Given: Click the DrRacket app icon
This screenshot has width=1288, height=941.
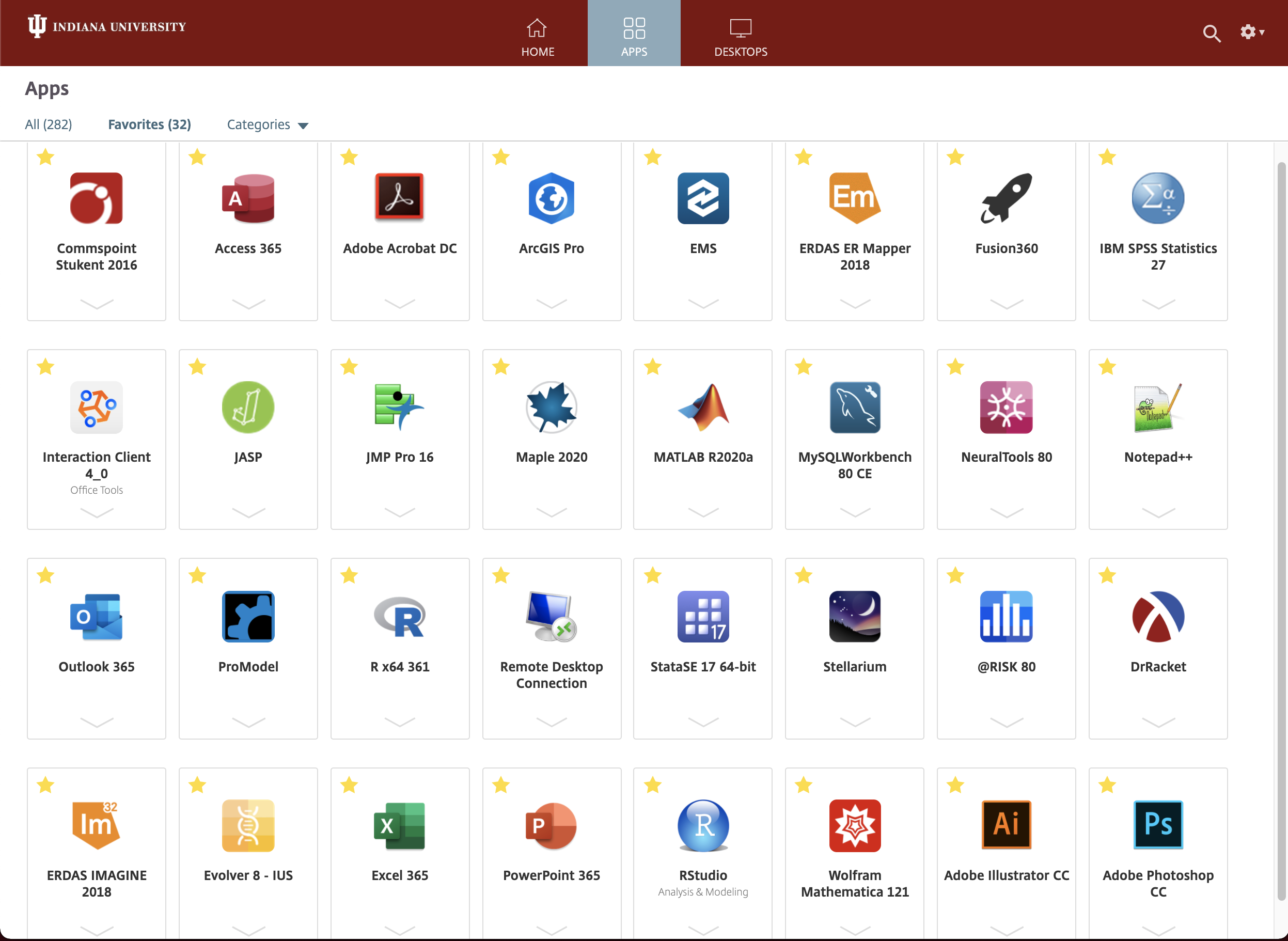Looking at the screenshot, I should (1157, 616).
